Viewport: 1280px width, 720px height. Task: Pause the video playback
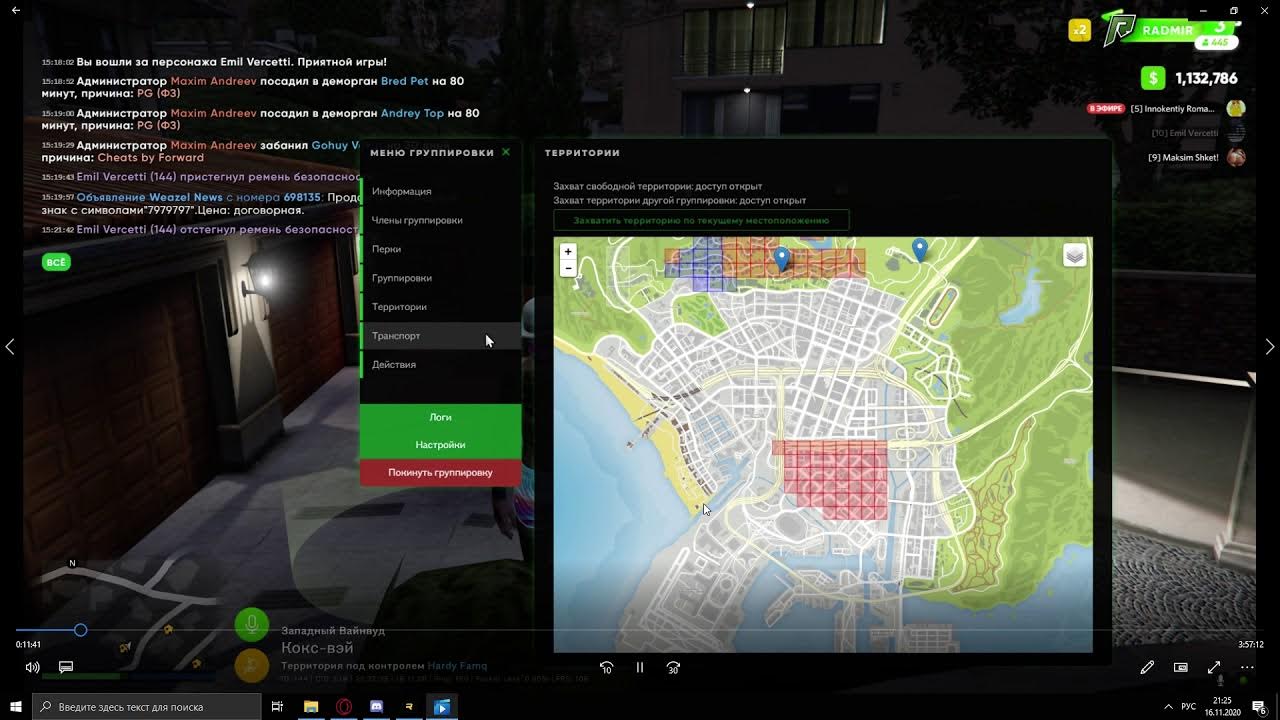click(x=640, y=667)
